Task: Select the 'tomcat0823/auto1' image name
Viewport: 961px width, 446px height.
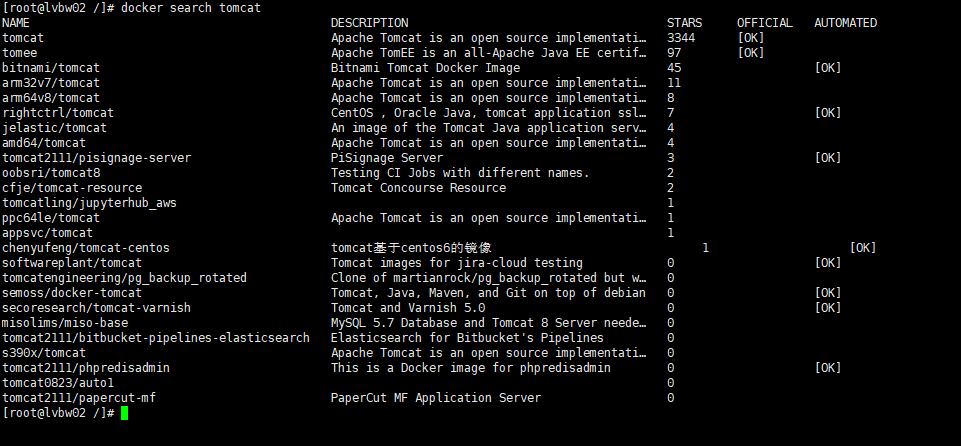Action: [x=58, y=383]
